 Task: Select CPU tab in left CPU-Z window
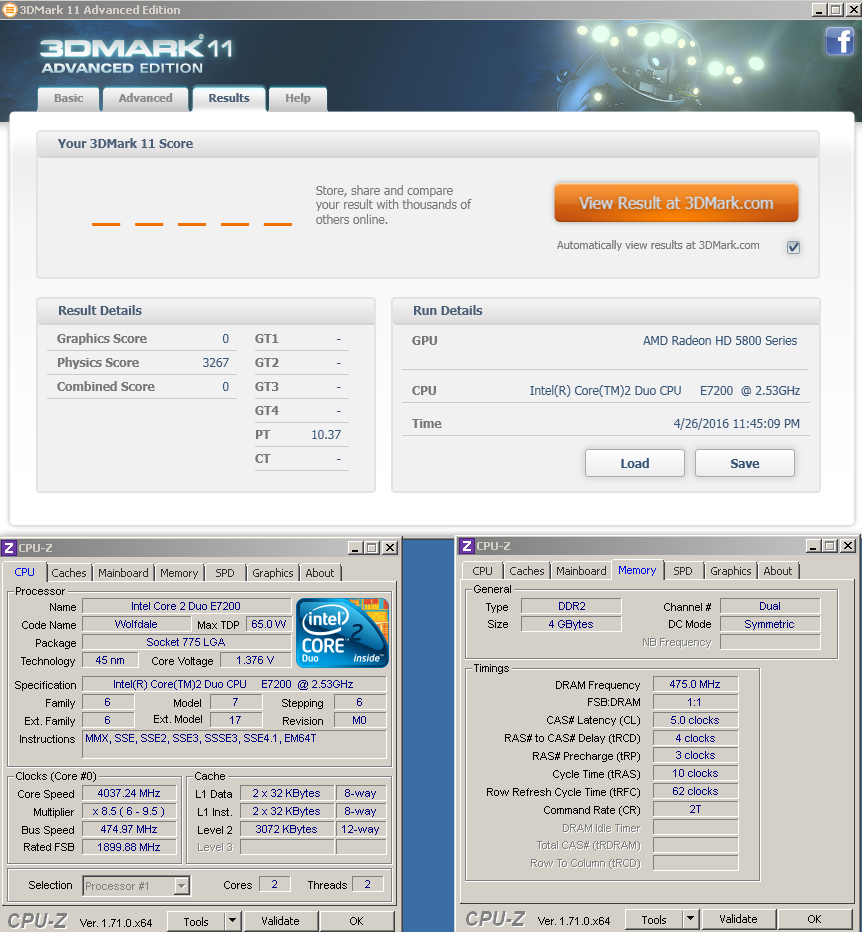24,572
